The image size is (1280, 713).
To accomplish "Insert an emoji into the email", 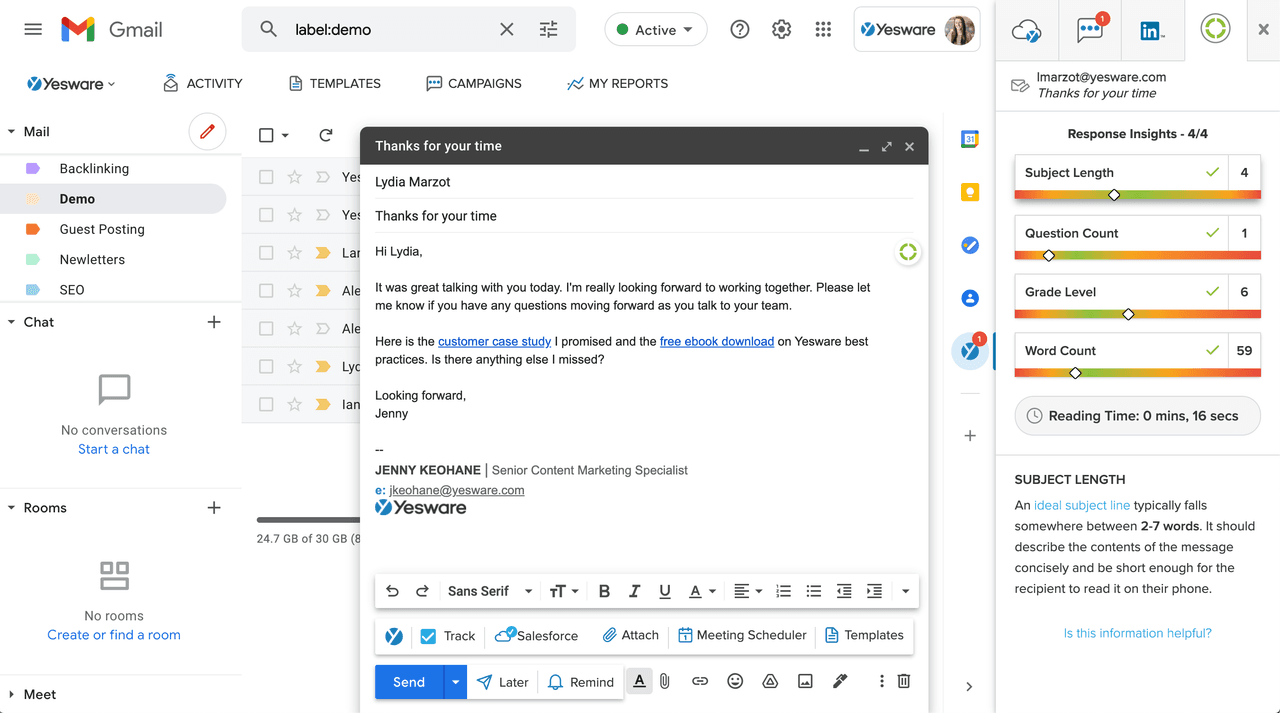I will coord(735,681).
